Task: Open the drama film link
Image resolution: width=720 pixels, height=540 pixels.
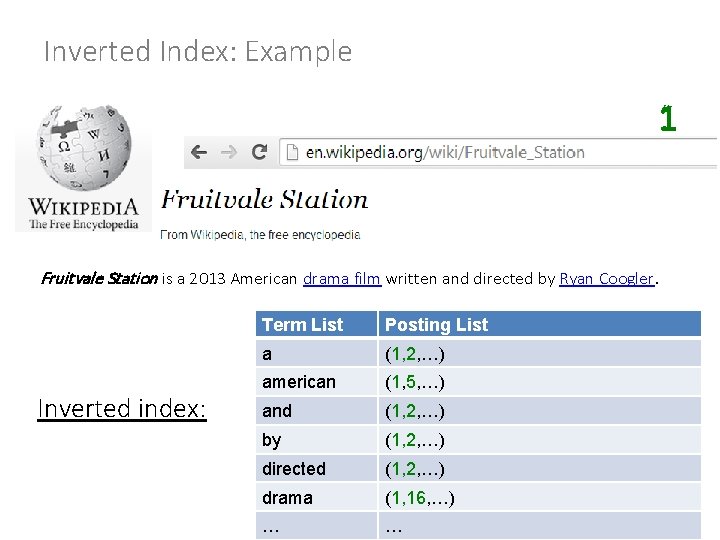Action: pos(341,279)
